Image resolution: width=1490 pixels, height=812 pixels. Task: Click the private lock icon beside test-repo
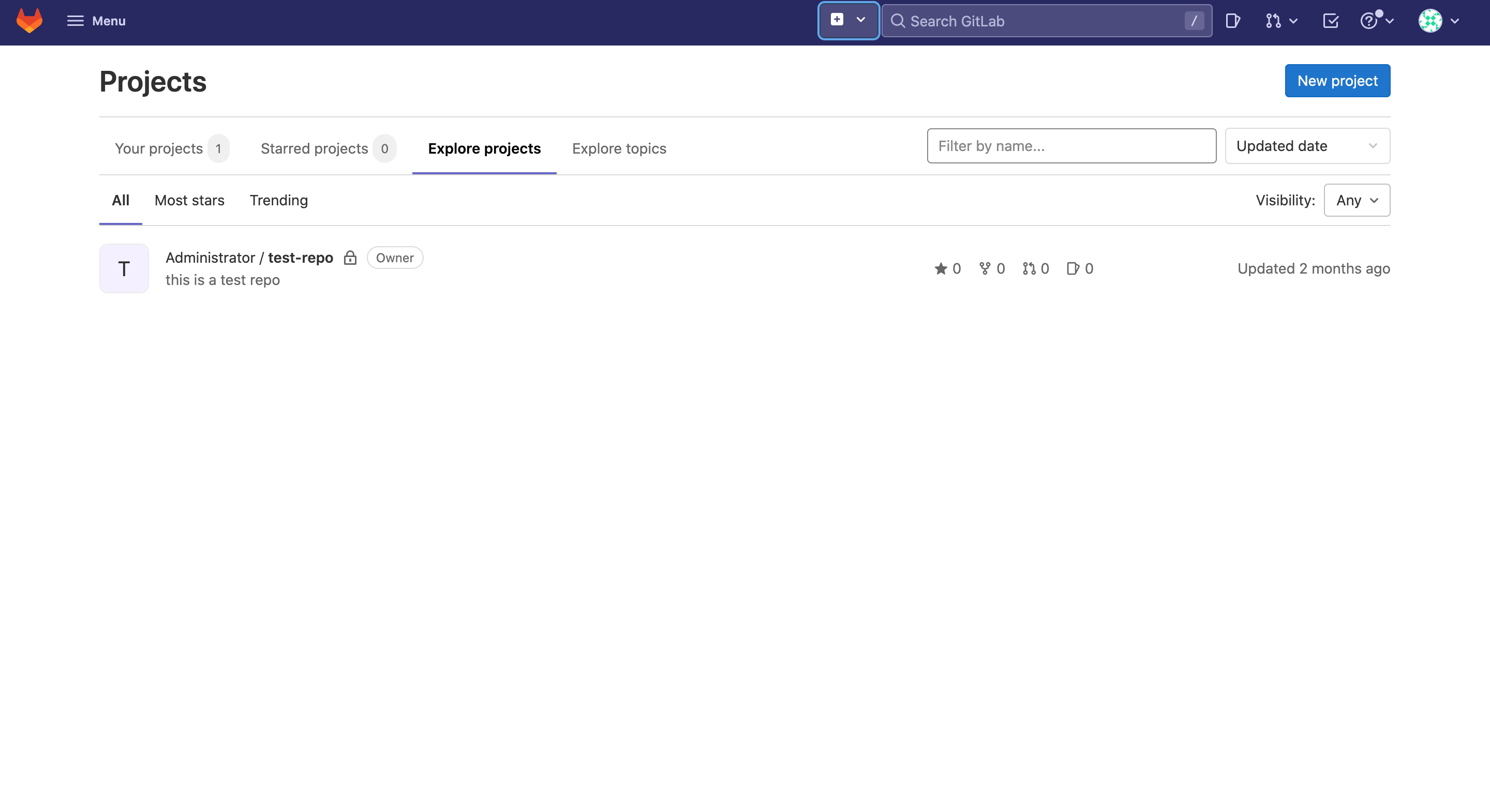(x=350, y=258)
